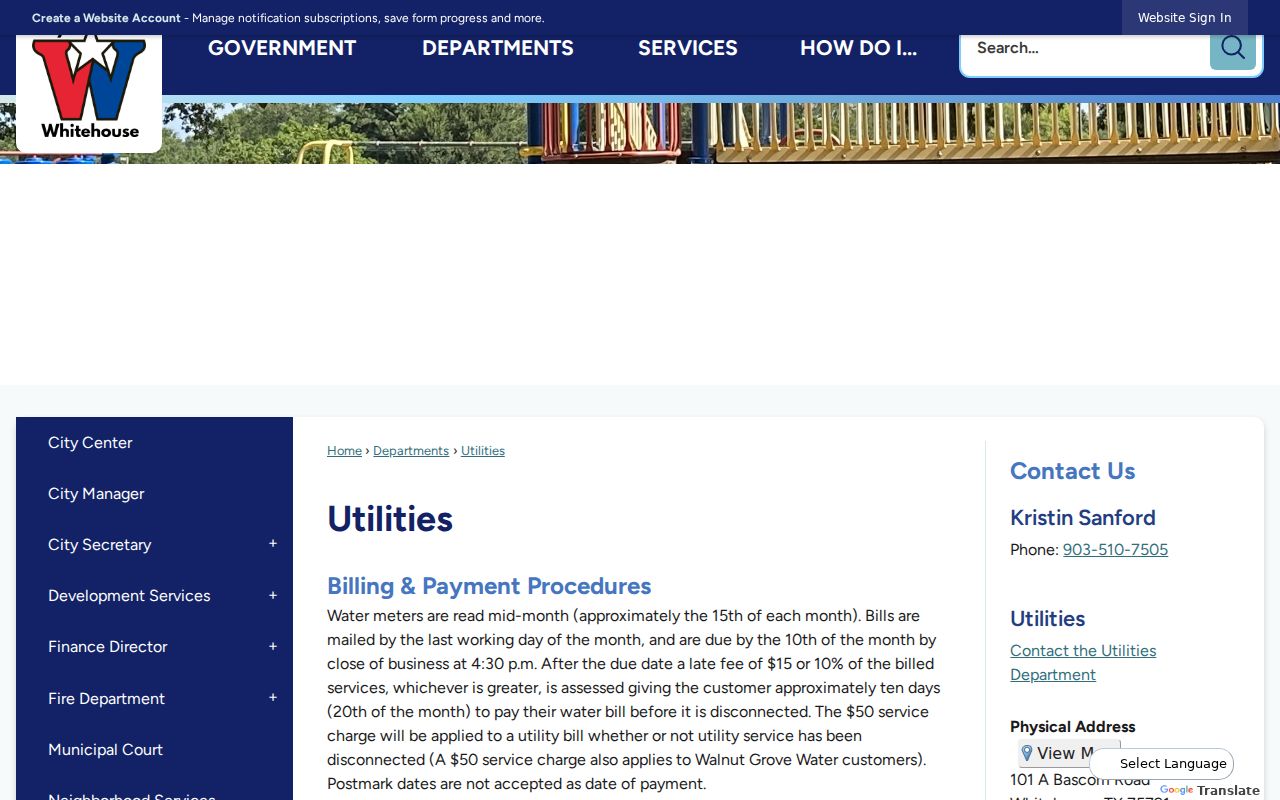Open Fire Department page

point(106,699)
